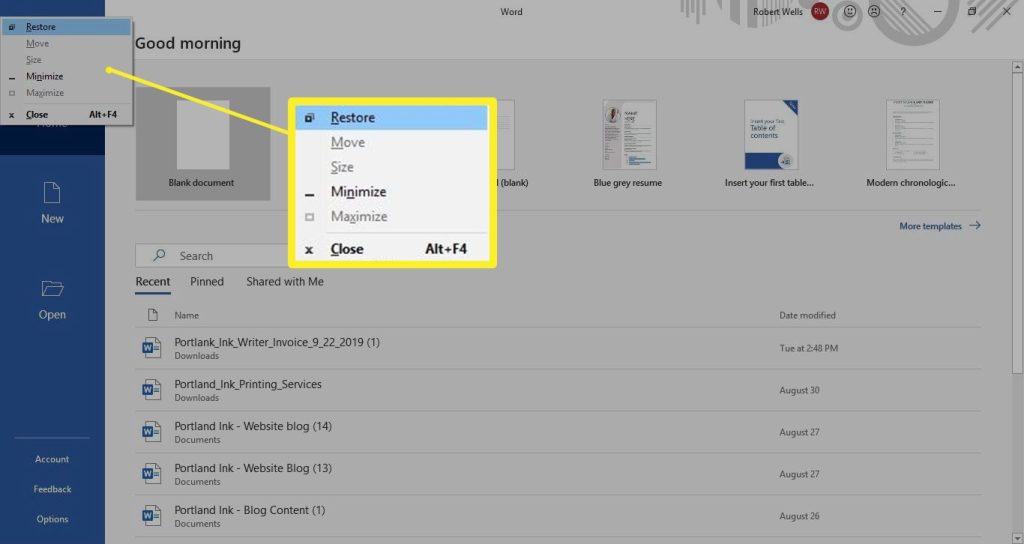Switch to the Pinned tab
Screen dimensions: 1024x544
point(207,282)
